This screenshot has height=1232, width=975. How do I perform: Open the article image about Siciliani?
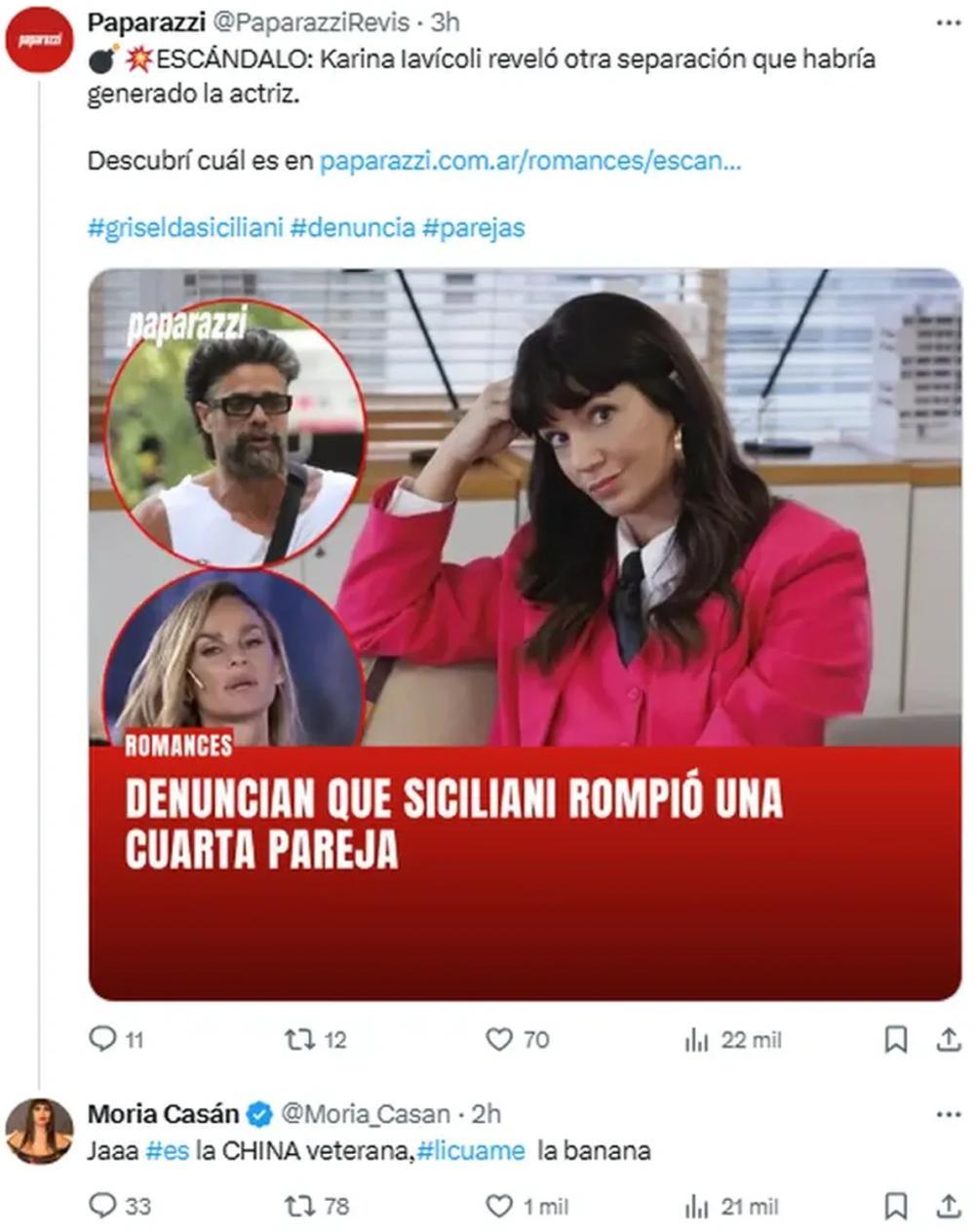click(525, 635)
